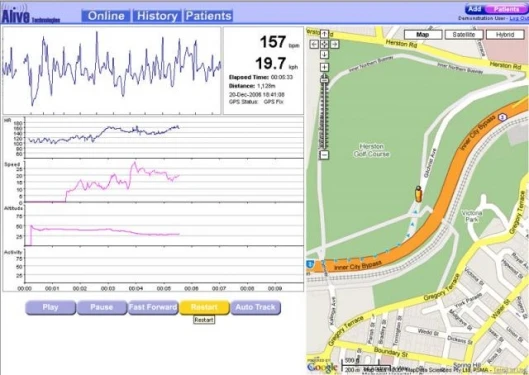529x375 pixels.
Task: Click the Speed trend graph
Action: click(x=164, y=182)
